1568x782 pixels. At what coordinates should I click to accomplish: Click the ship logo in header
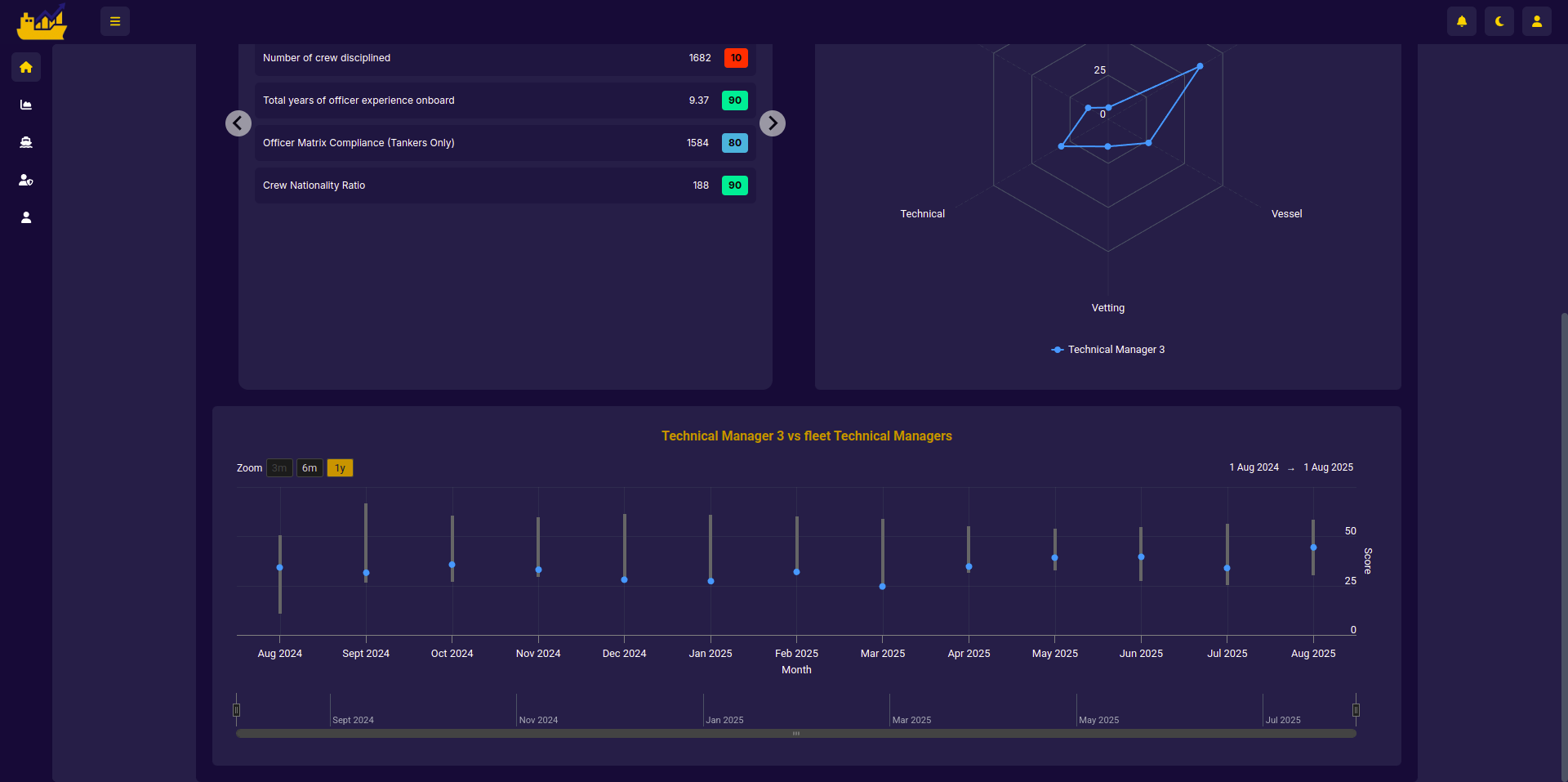point(42,22)
